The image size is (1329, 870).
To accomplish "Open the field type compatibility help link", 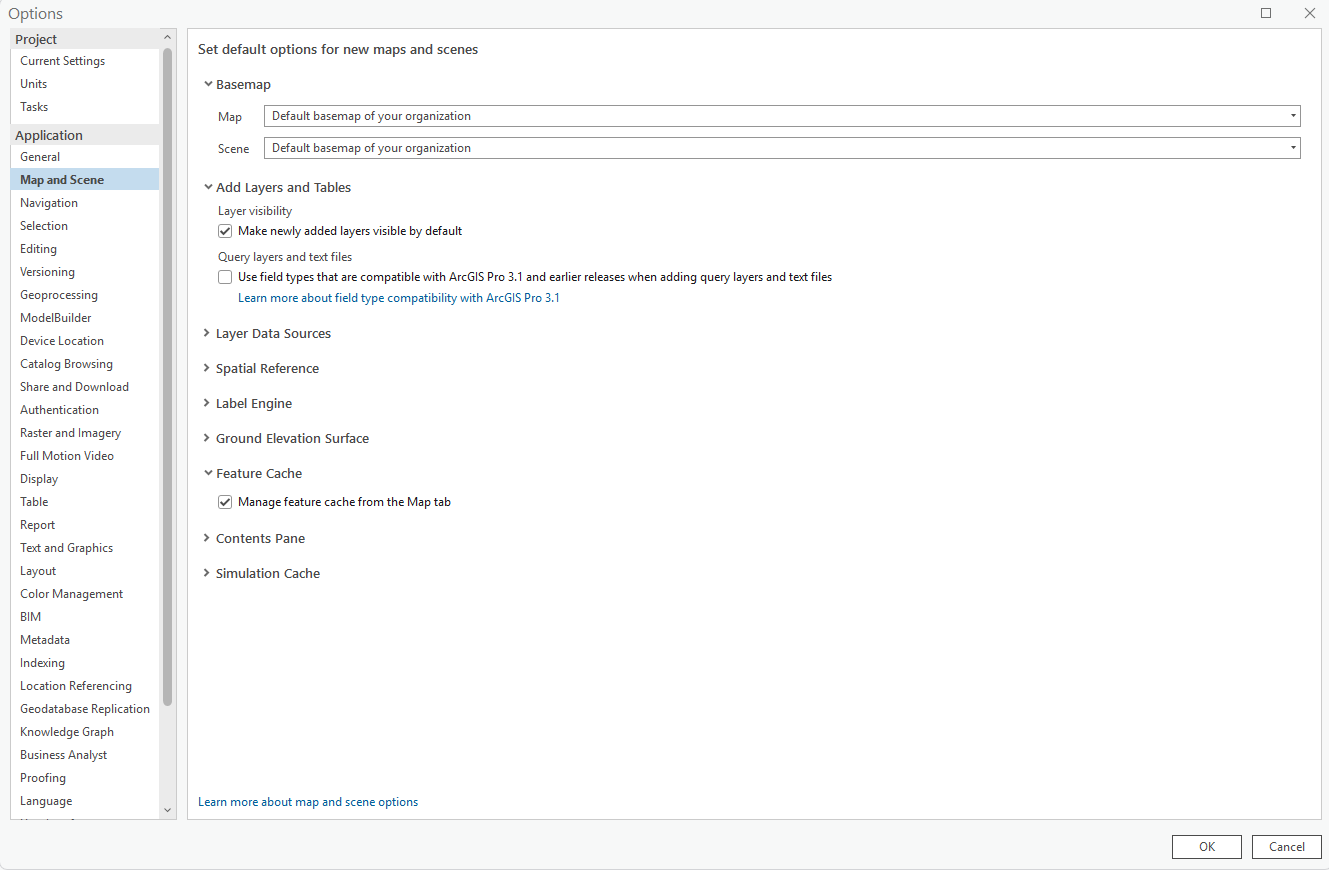I will coord(398,297).
